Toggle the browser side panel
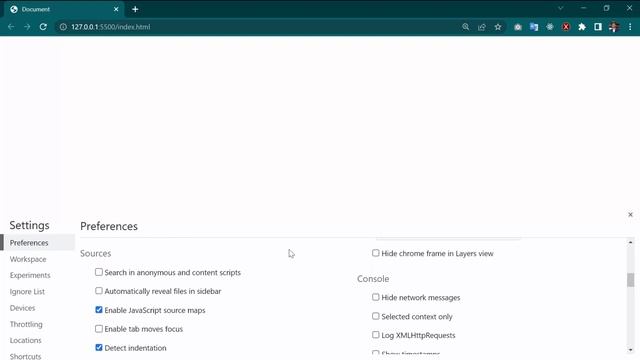 (598, 27)
